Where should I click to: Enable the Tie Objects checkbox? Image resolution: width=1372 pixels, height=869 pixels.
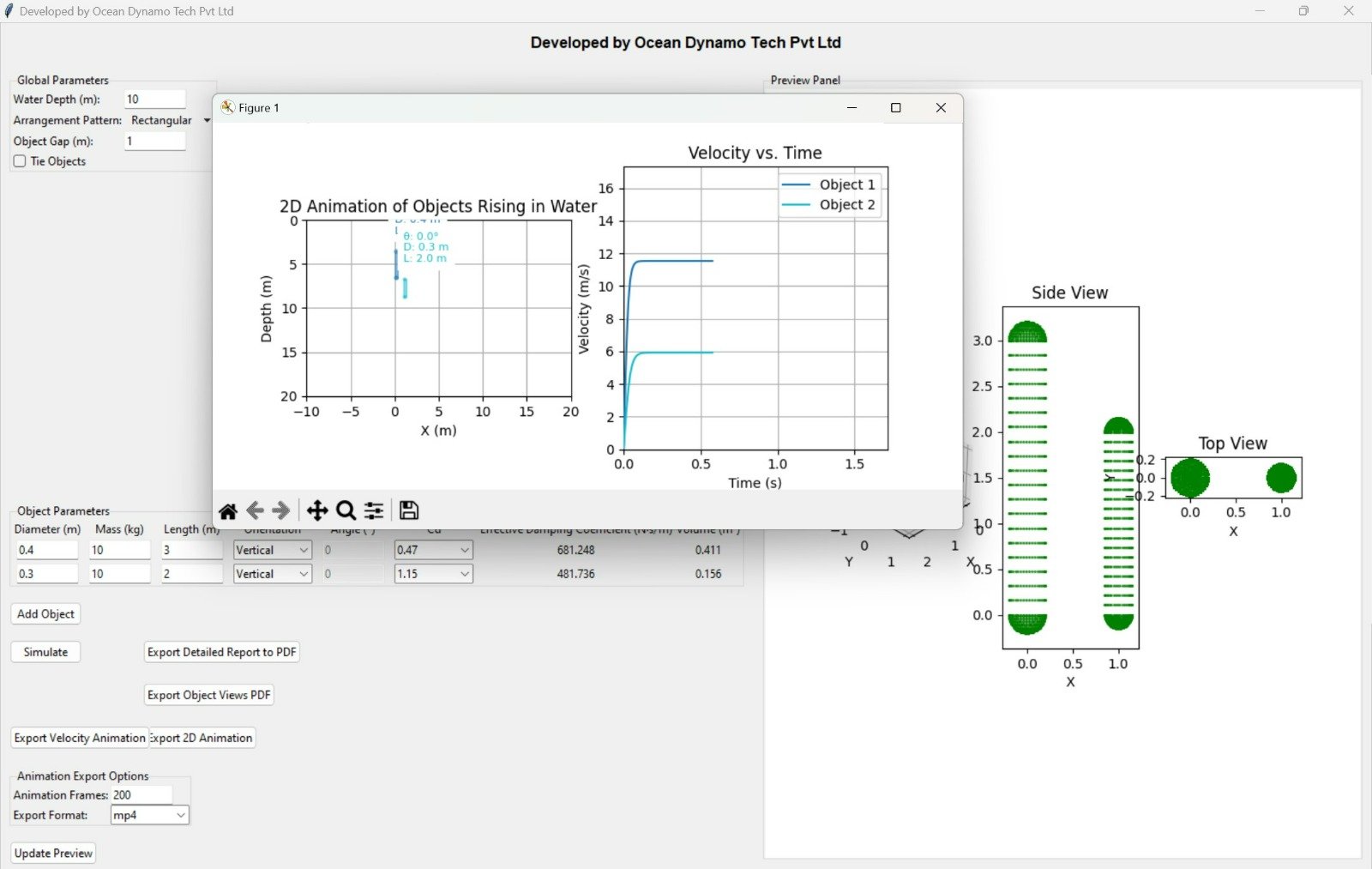pyautogui.click(x=20, y=161)
